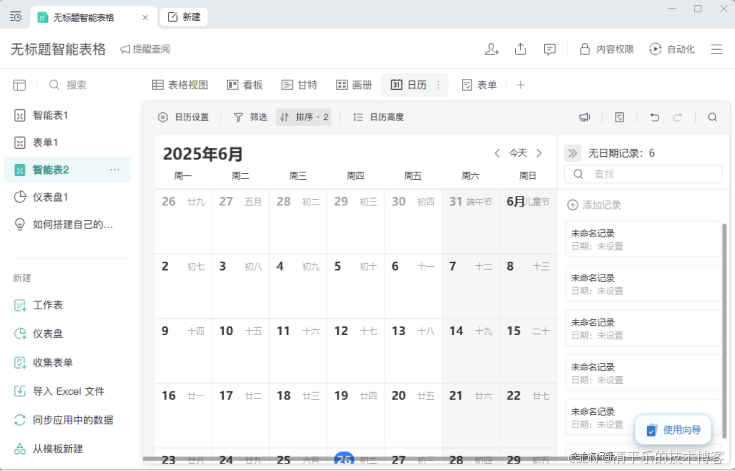Create new 仪表盘 dashboard
Viewport: 735px width, 471px height.
click(38, 334)
